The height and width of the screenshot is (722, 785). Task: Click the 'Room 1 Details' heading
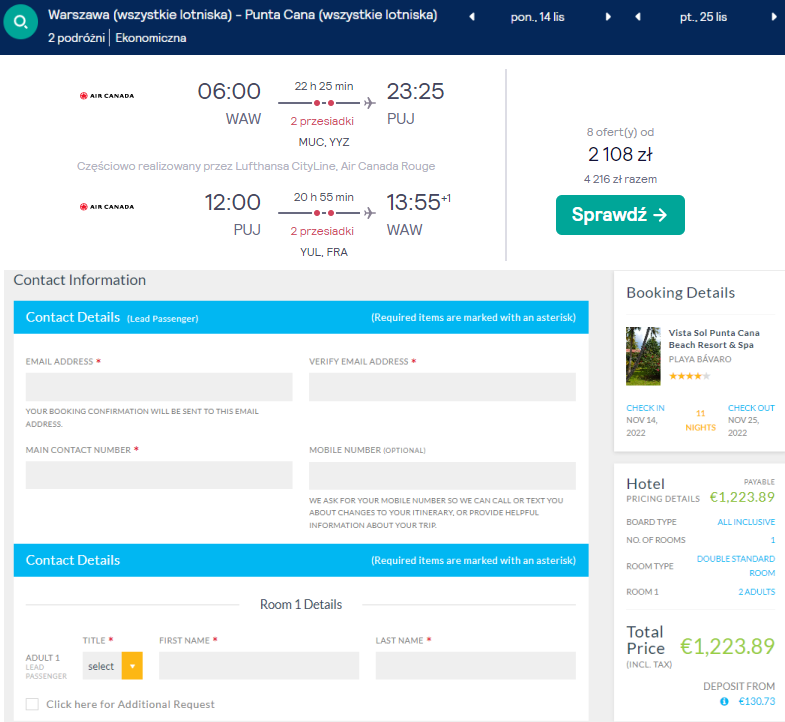[301, 604]
